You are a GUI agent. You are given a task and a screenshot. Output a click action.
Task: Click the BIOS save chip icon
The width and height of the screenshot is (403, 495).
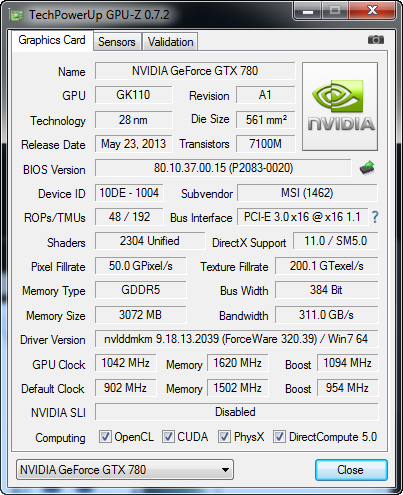tap(367, 168)
